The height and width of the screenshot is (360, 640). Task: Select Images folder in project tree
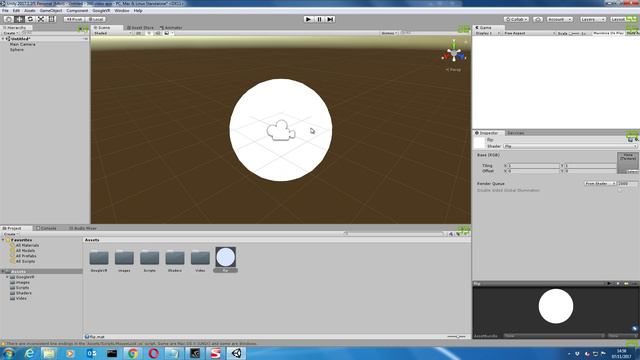click(x=22, y=282)
